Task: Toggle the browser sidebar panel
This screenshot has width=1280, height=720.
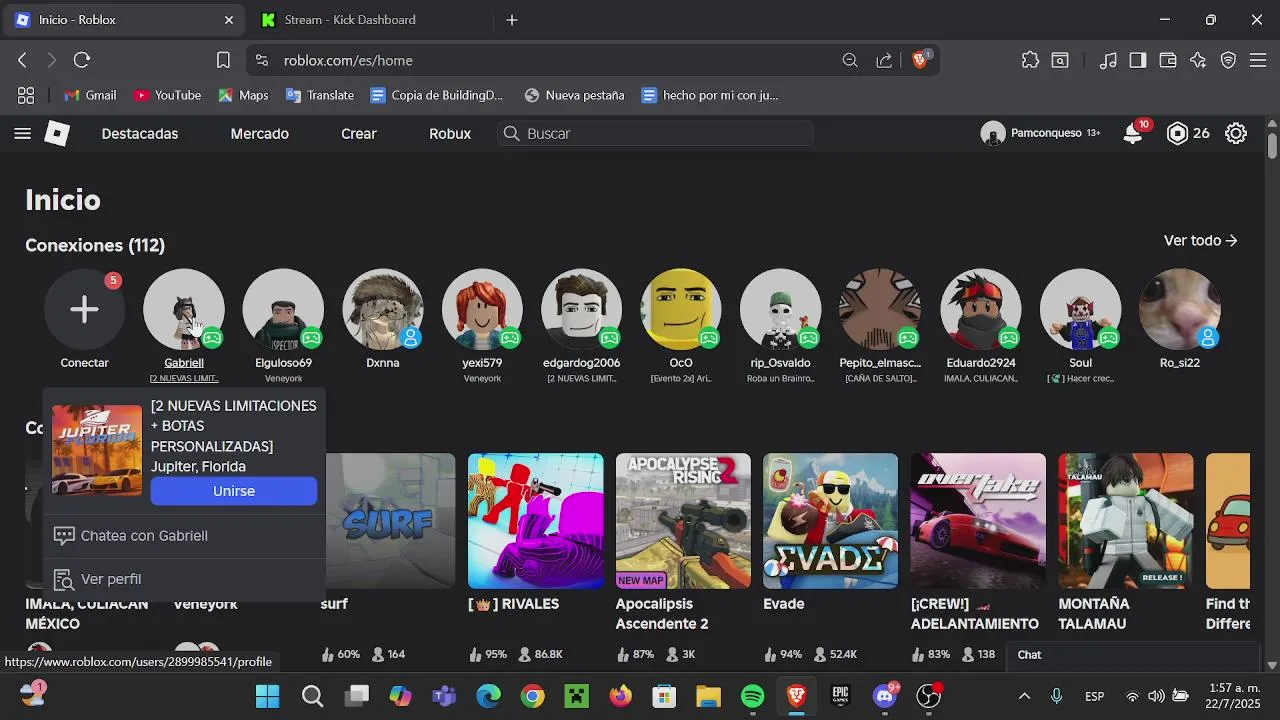Action: pos(1137,60)
